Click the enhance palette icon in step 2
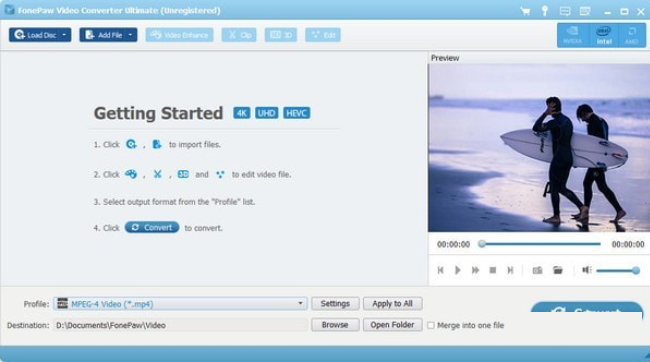The width and height of the screenshot is (650, 362). (x=131, y=174)
